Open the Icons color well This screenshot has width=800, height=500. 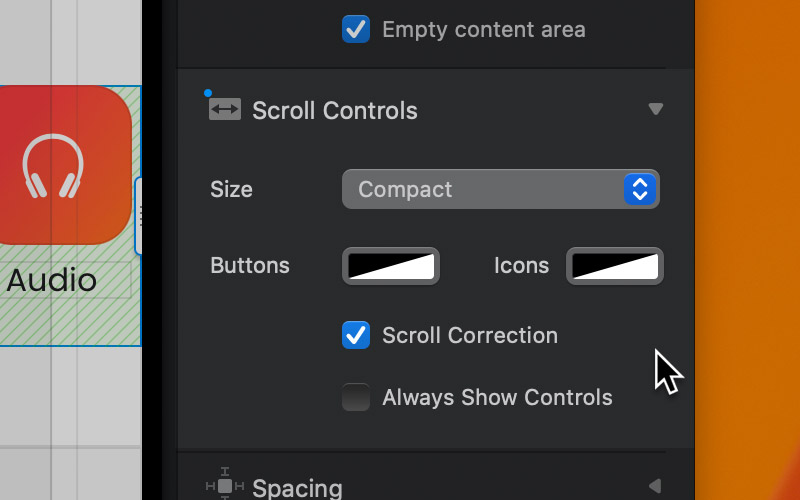coord(615,266)
